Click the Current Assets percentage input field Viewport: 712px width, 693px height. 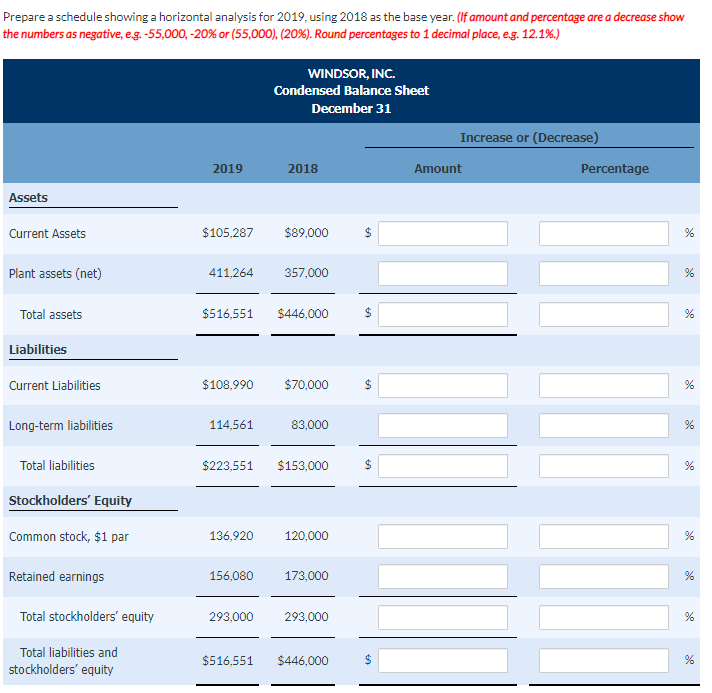[603, 233]
